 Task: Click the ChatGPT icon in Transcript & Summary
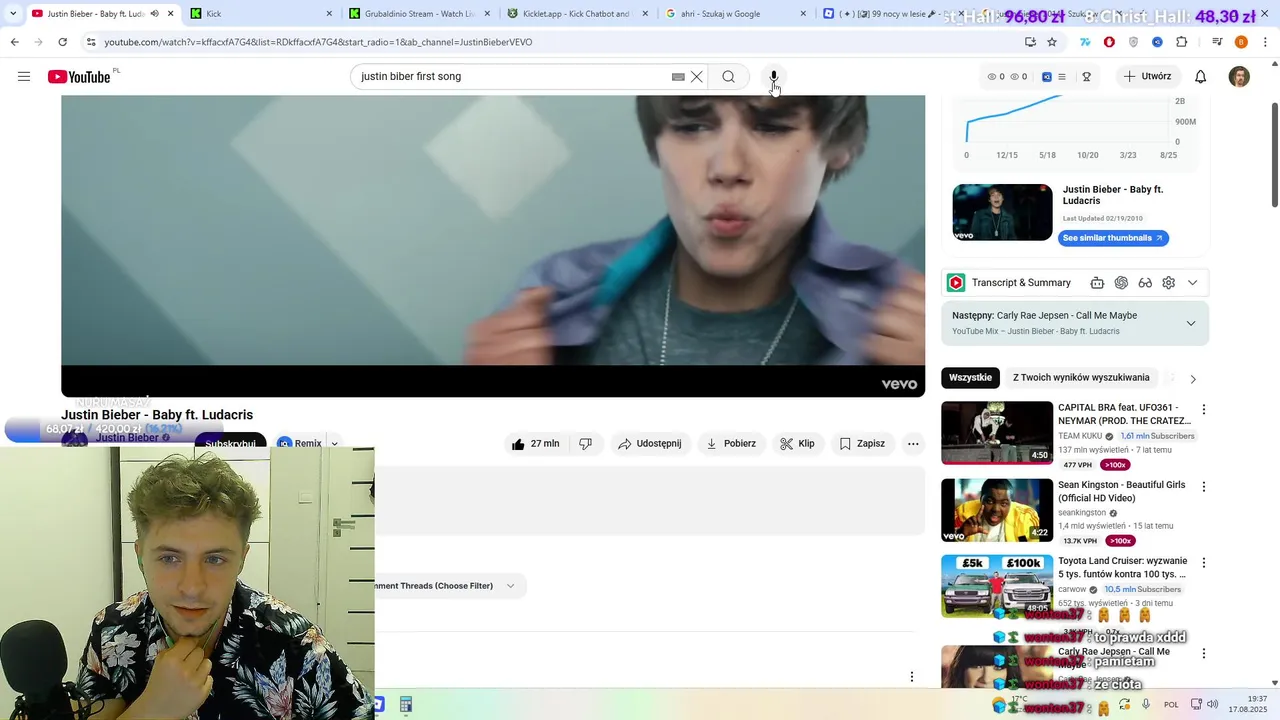pyautogui.click(x=1121, y=283)
